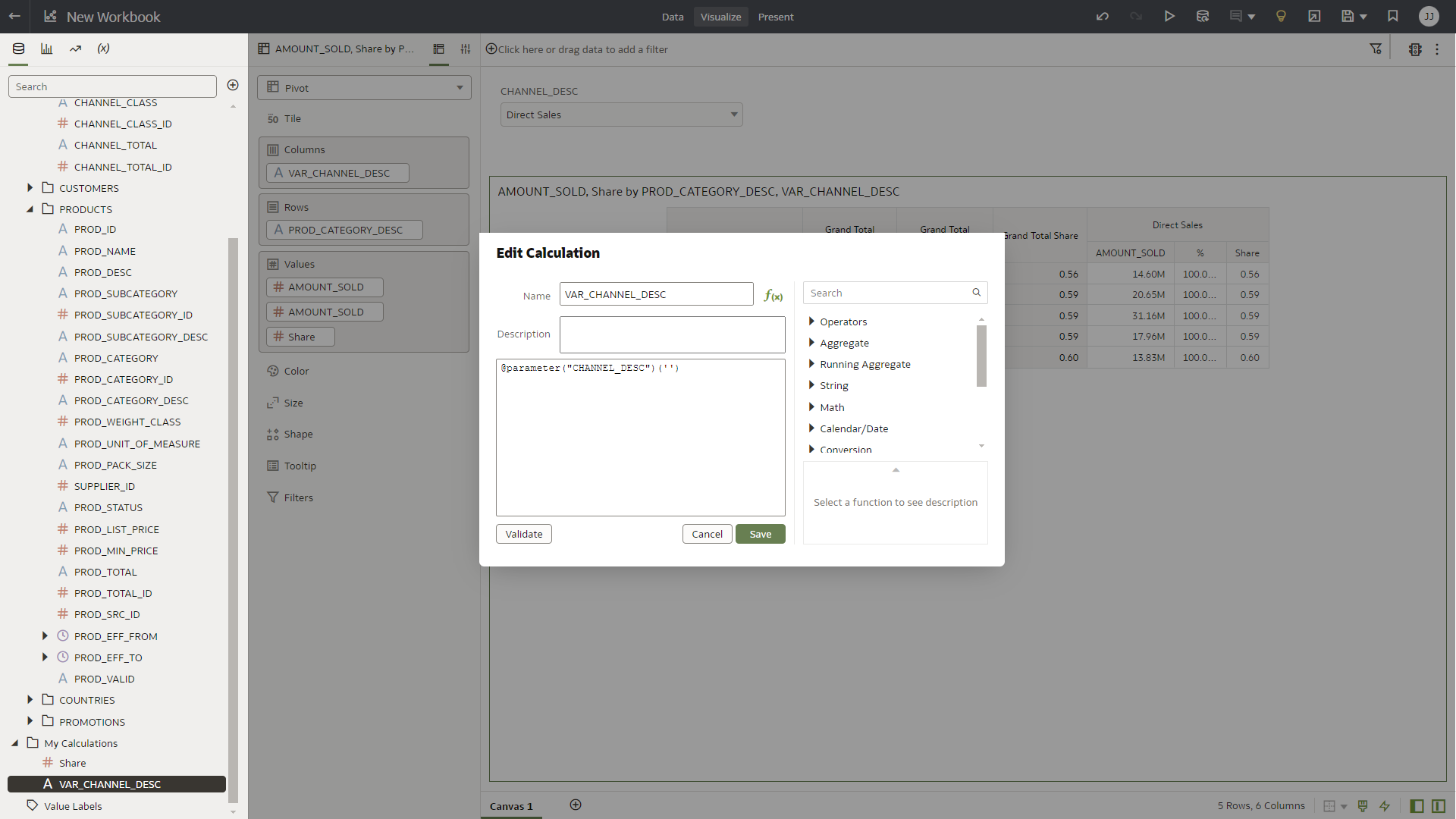Toggle the right grammar panel visibility
This screenshot has width=1456, height=819.
pos(1439,806)
